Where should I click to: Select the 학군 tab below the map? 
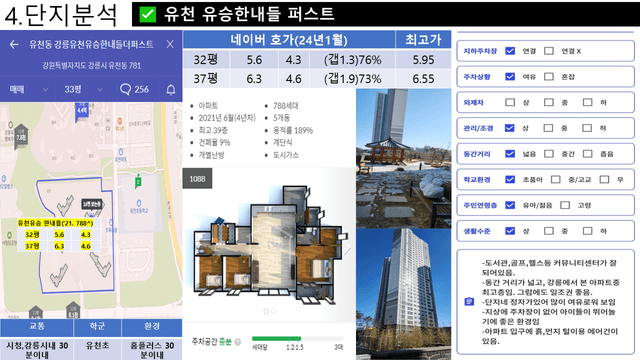pos(97,327)
